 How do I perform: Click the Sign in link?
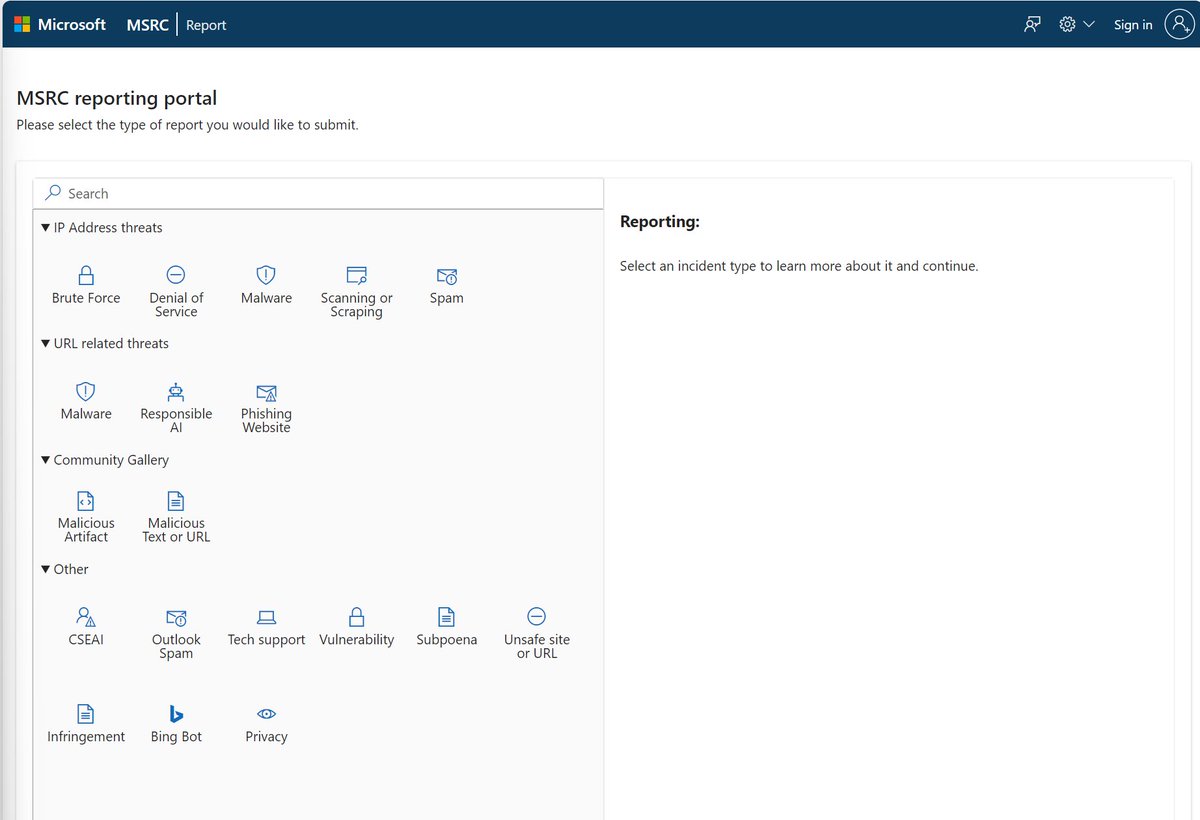1133,25
